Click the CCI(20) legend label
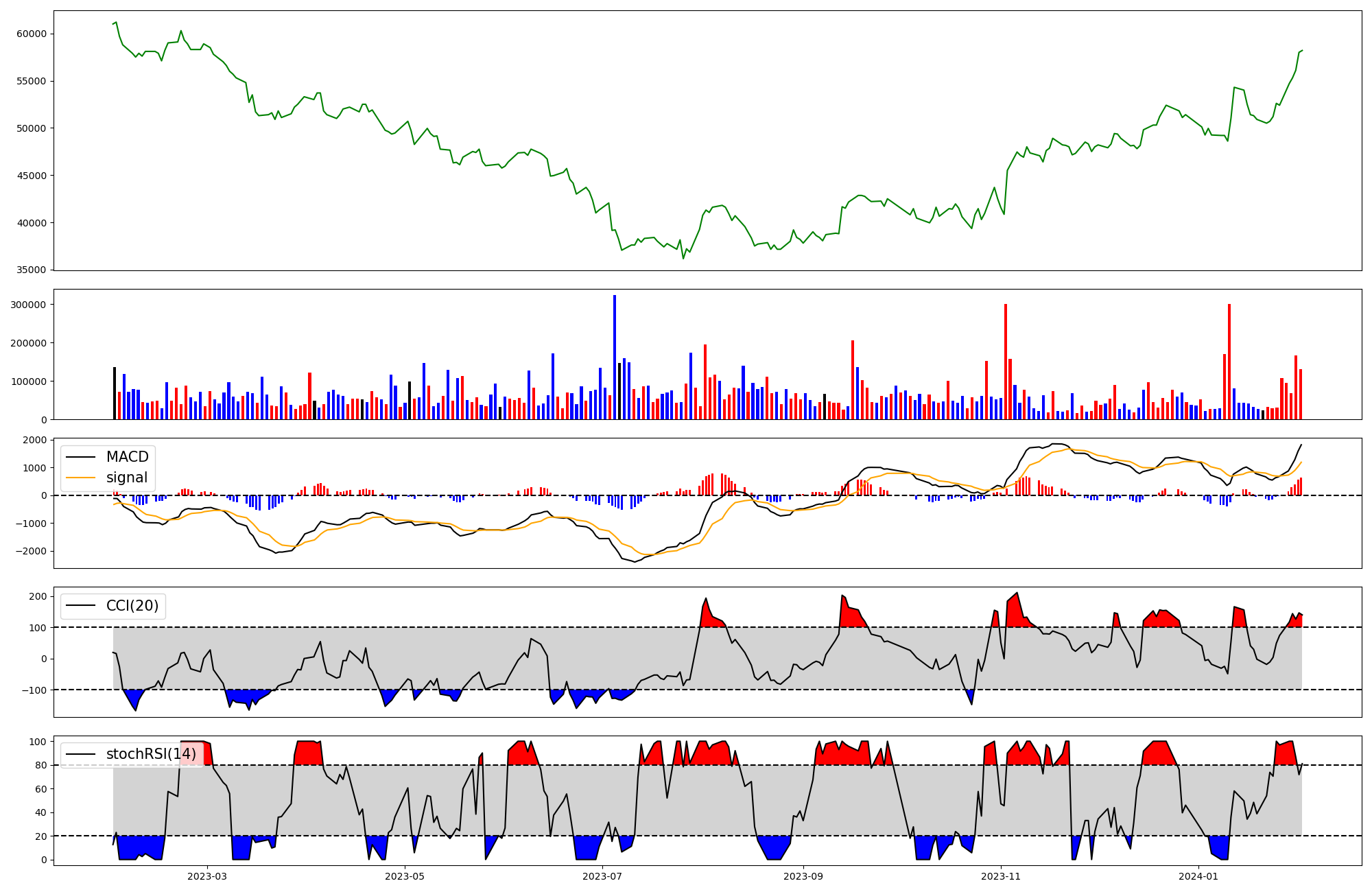 [132, 606]
